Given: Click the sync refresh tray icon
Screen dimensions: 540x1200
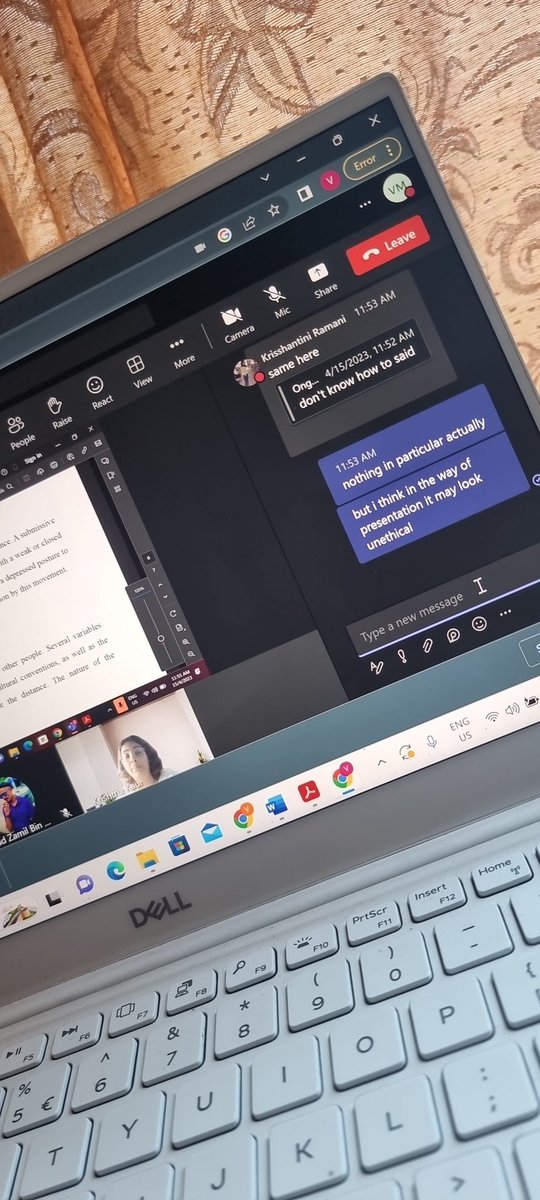Looking at the screenshot, I should pos(405,751).
